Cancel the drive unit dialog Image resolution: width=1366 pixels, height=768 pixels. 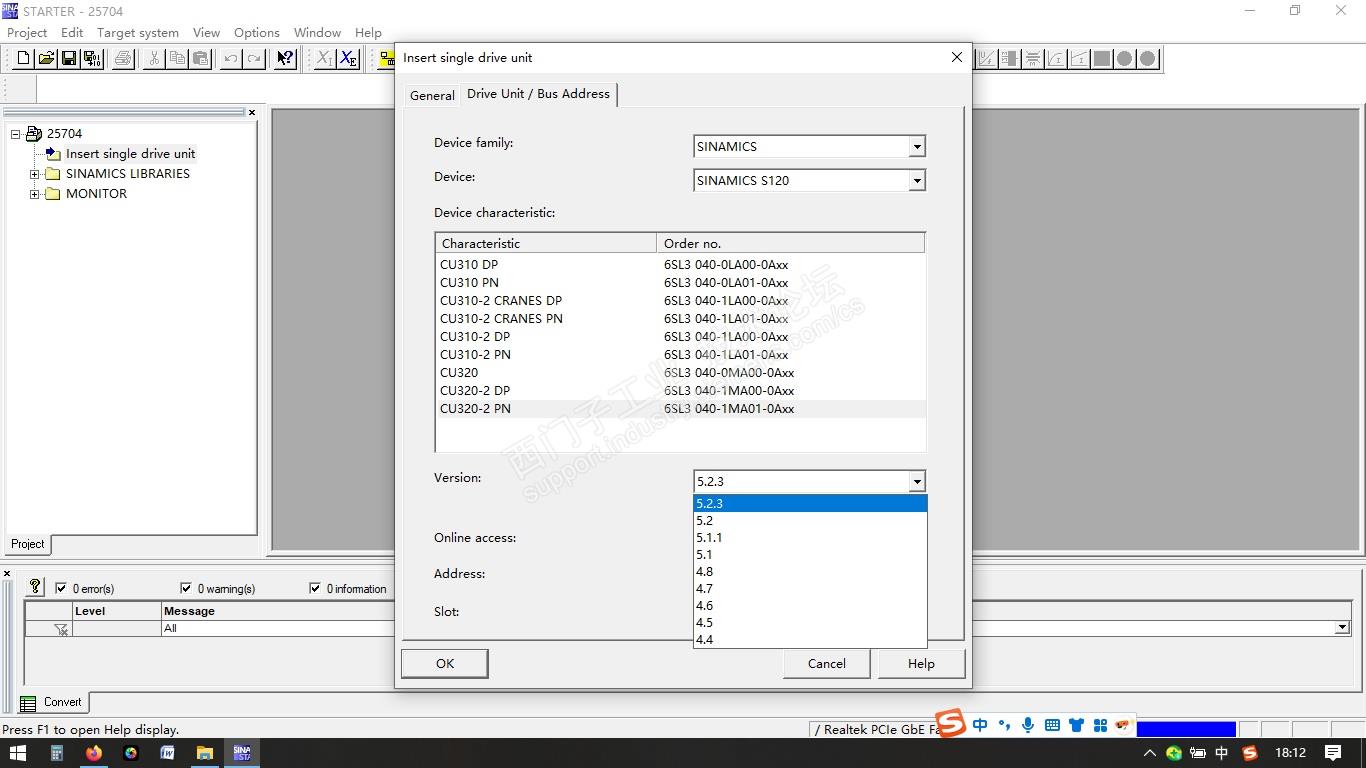pyautogui.click(x=827, y=663)
